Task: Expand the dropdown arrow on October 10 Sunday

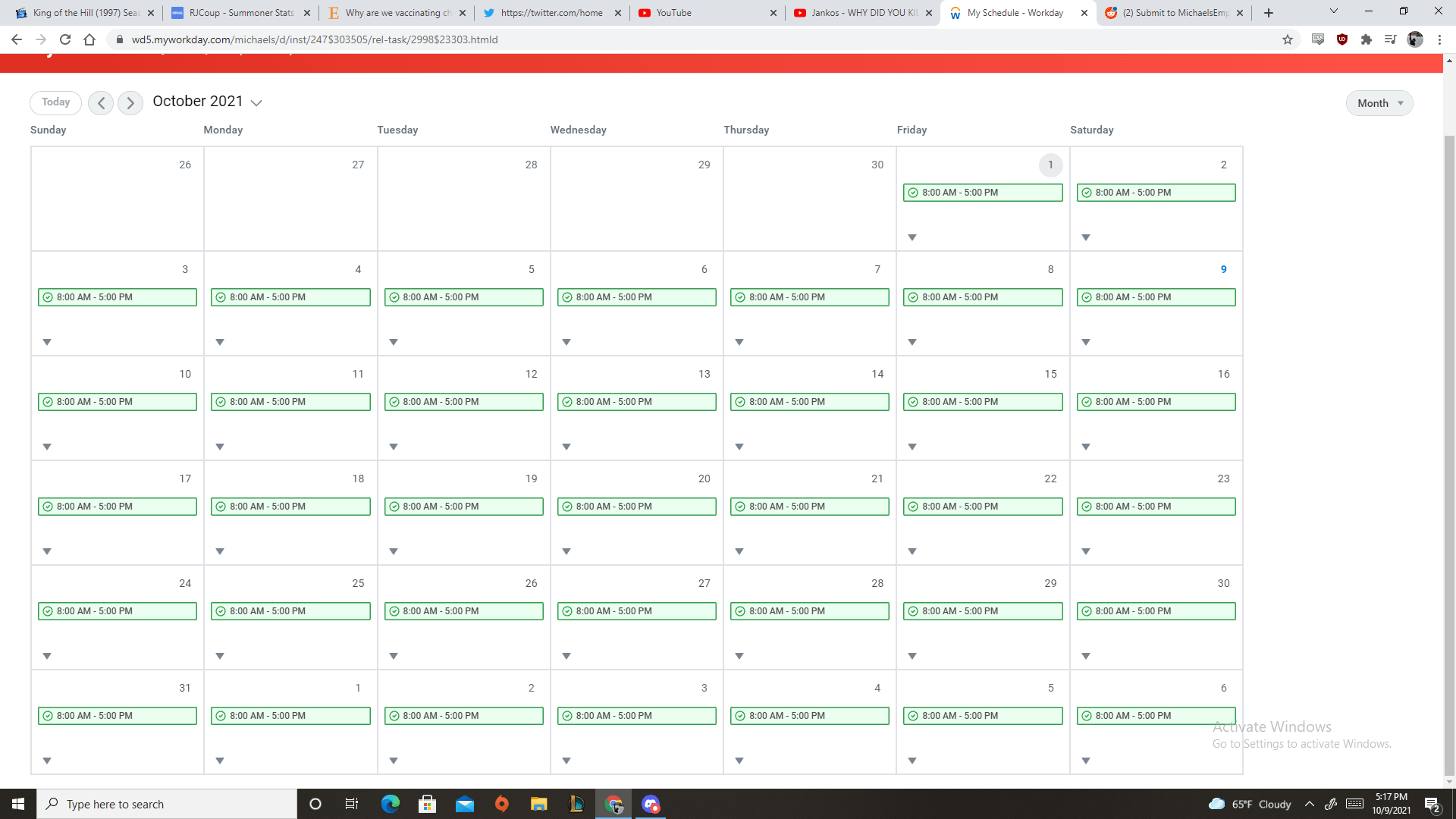Action: [47, 447]
